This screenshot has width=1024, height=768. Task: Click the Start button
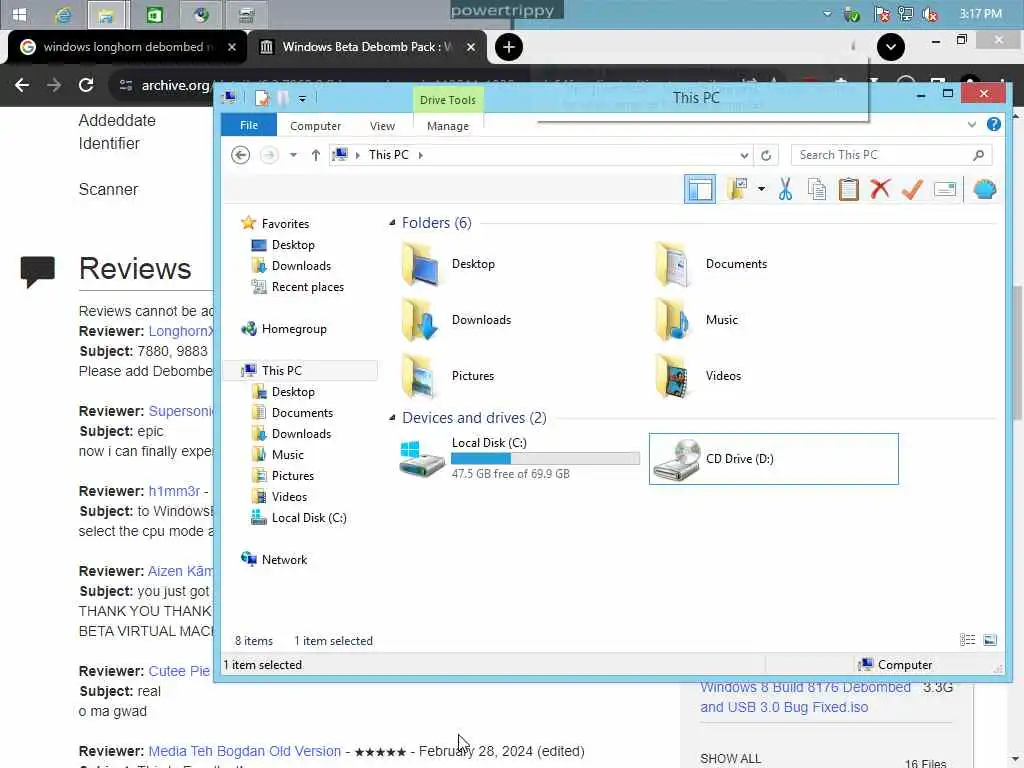click(x=20, y=14)
